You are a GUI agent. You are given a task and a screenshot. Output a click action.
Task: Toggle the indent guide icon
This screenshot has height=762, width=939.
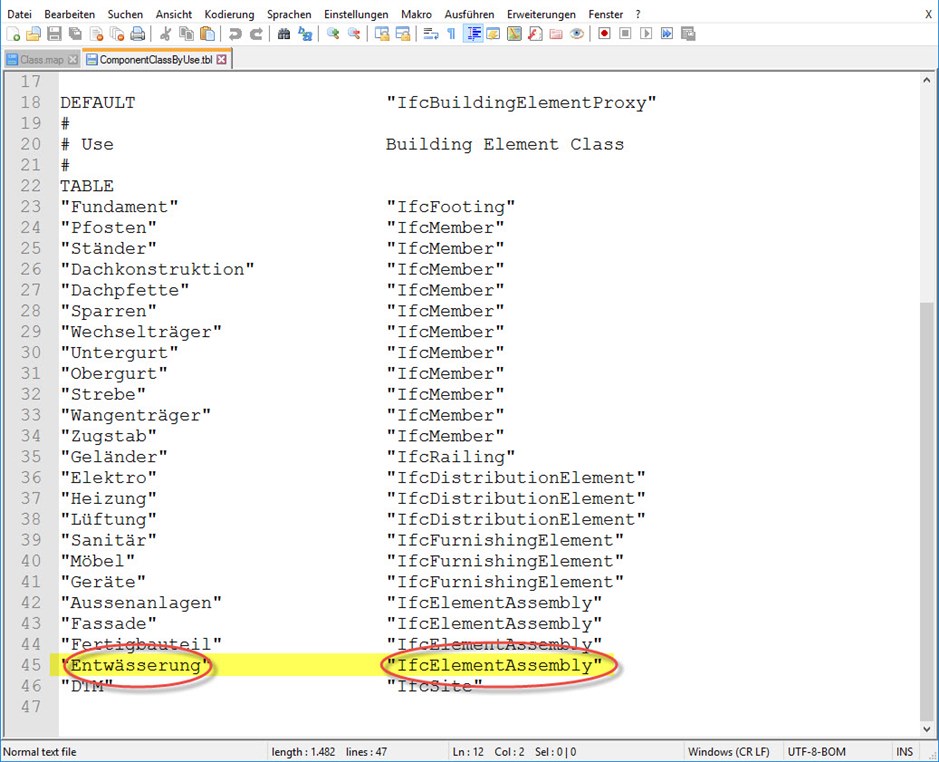pos(473,34)
